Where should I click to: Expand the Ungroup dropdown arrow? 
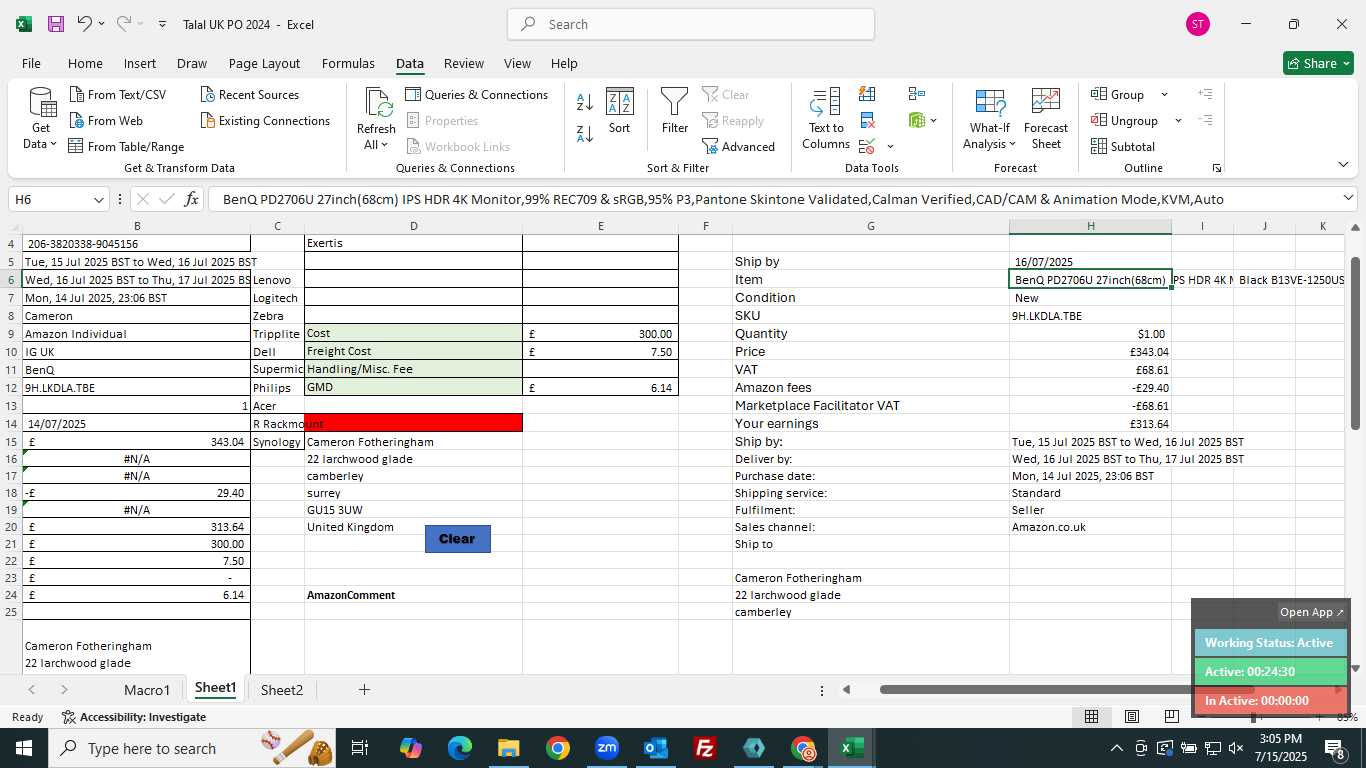1178,121
